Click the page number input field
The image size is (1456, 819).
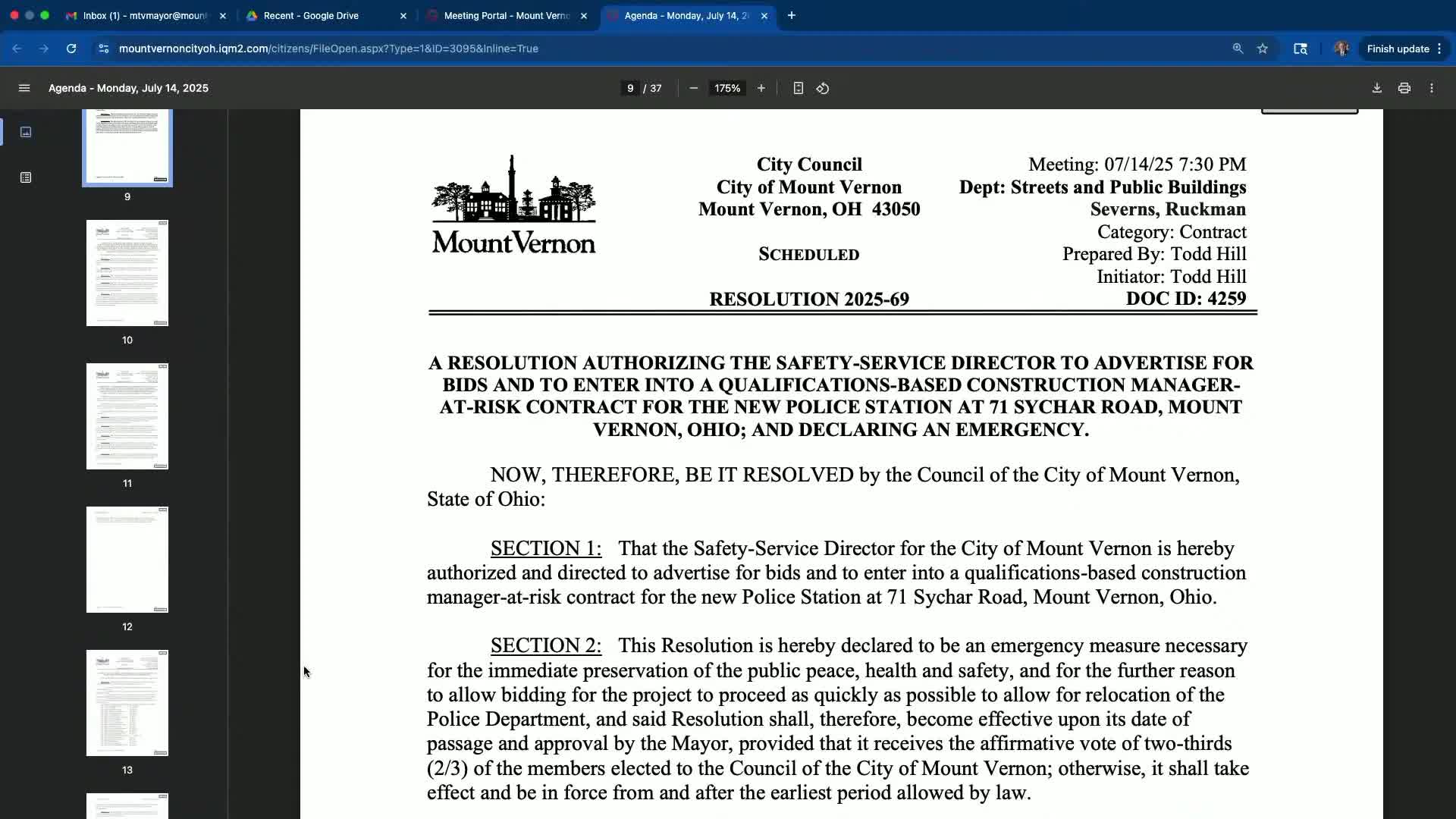click(630, 88)
